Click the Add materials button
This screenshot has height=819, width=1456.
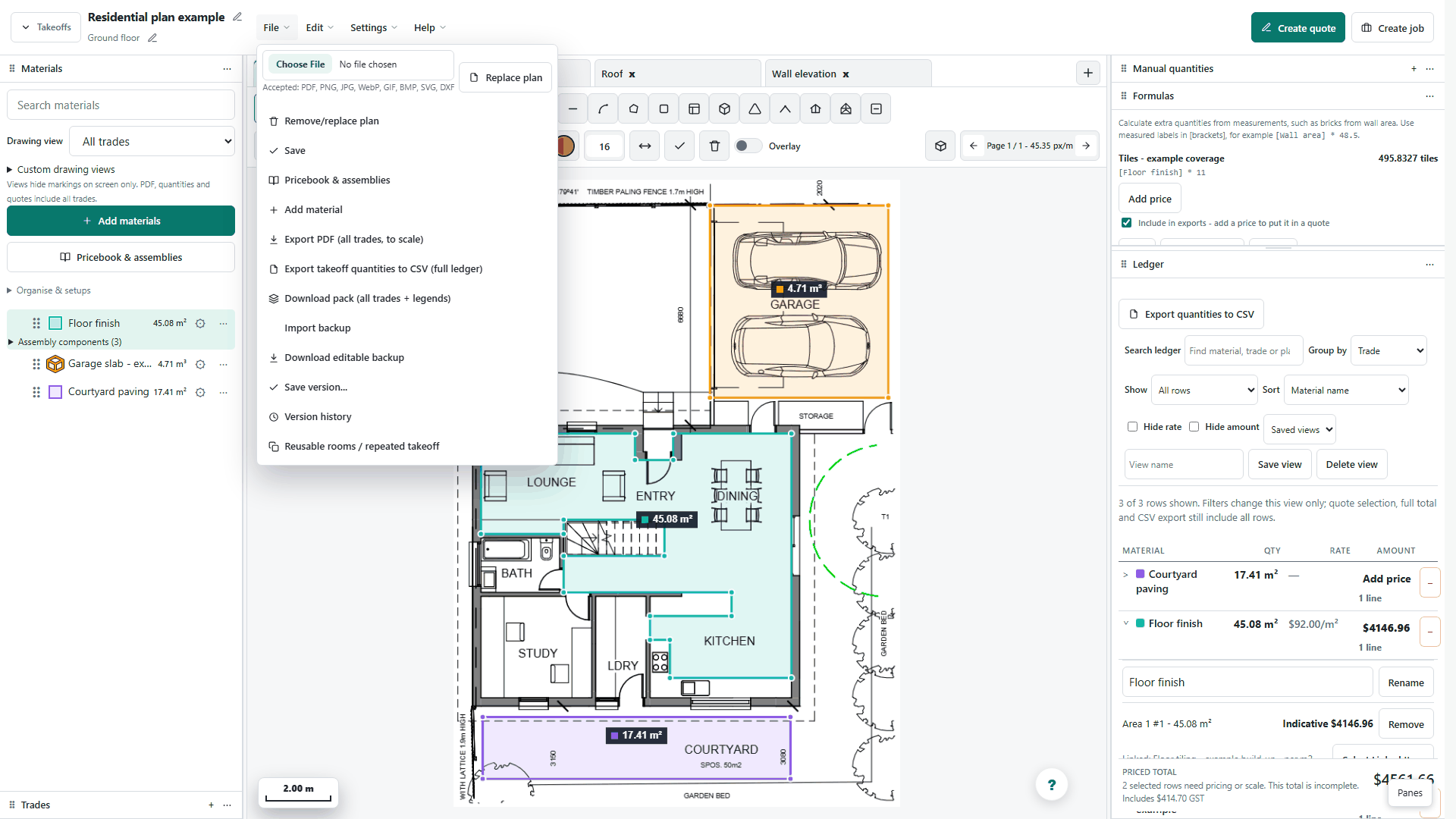point(121,221)
